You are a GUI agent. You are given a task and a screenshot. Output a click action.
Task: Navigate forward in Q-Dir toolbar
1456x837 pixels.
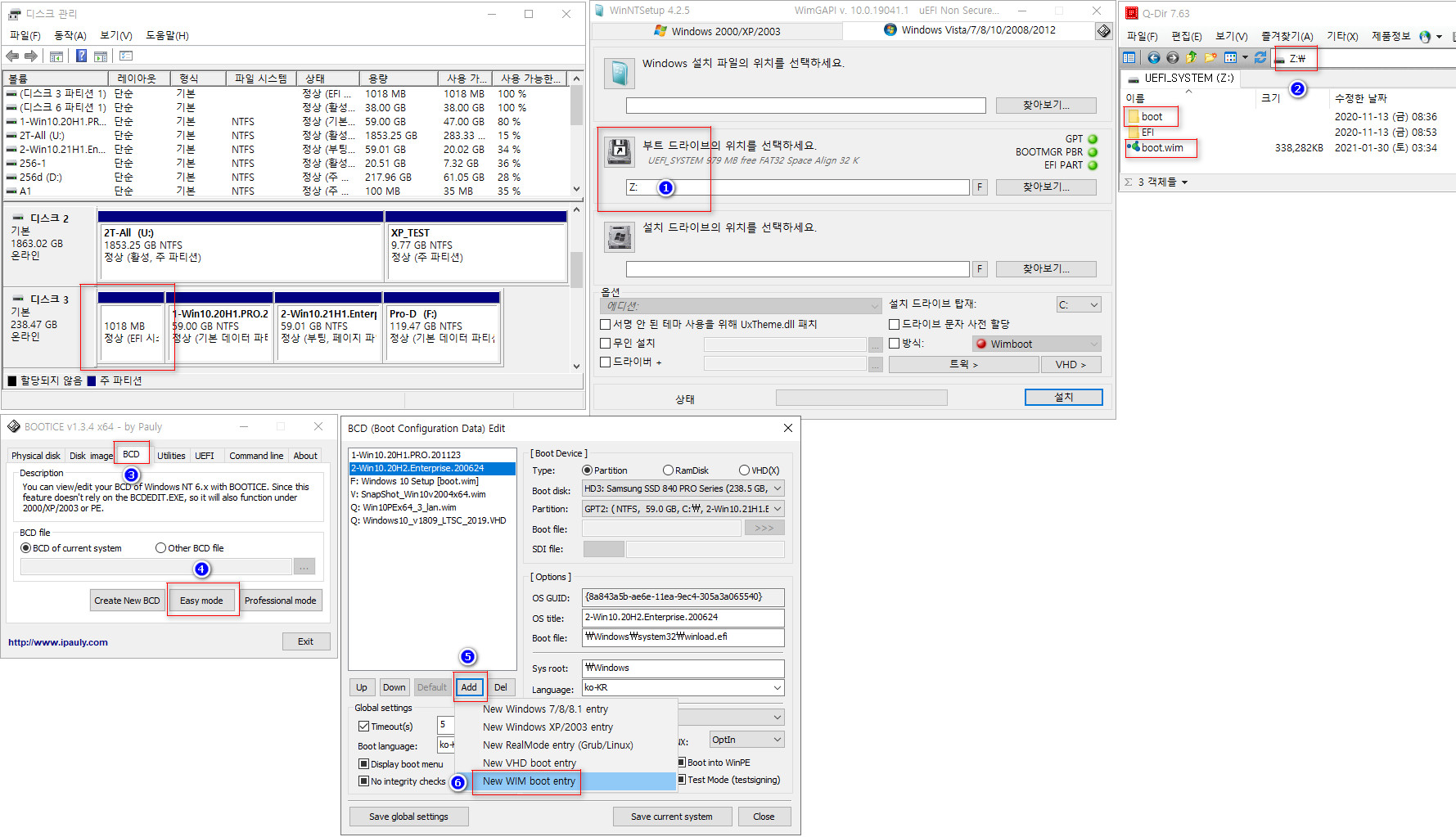1172,57
